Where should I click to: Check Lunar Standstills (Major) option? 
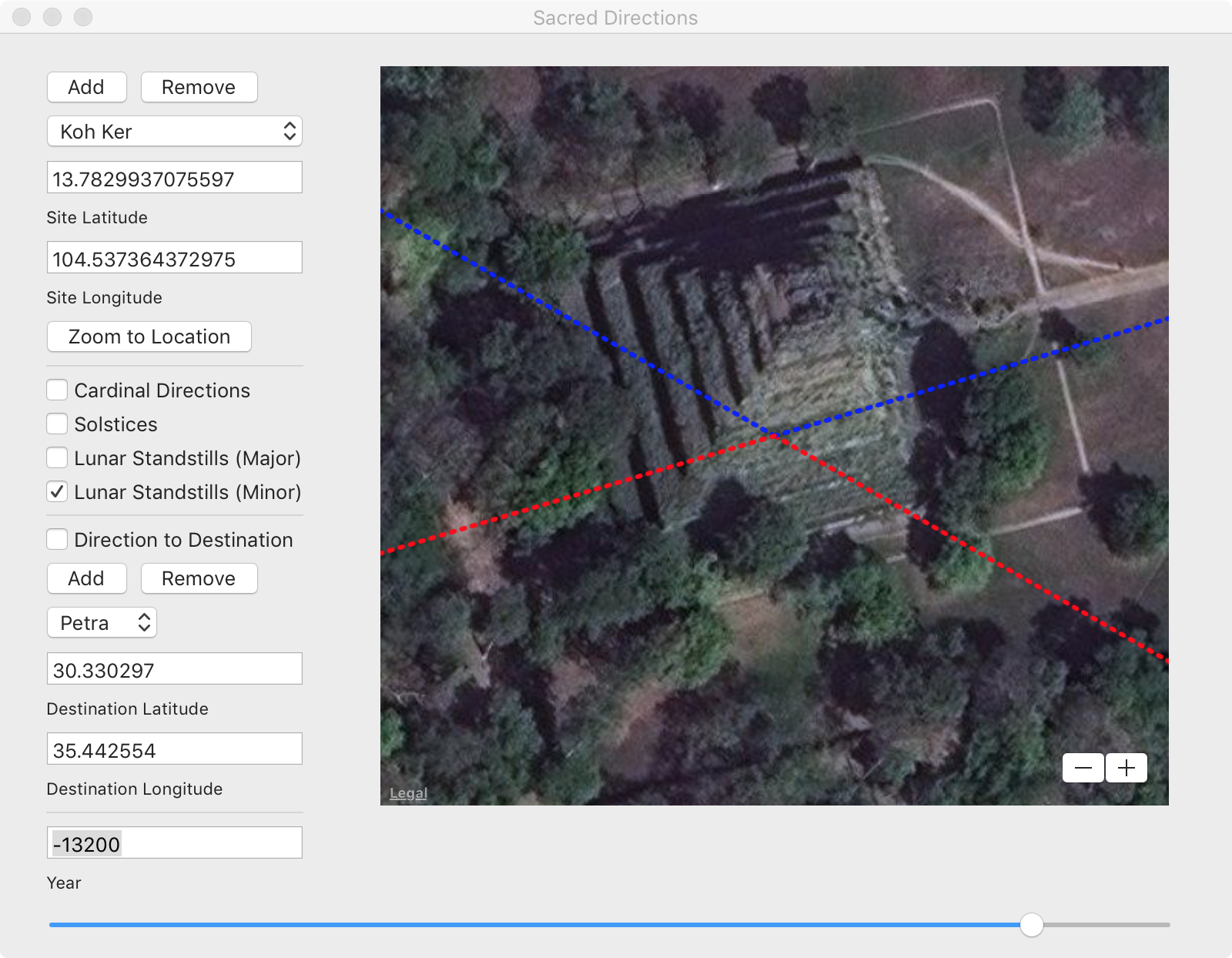pos(57,458)
